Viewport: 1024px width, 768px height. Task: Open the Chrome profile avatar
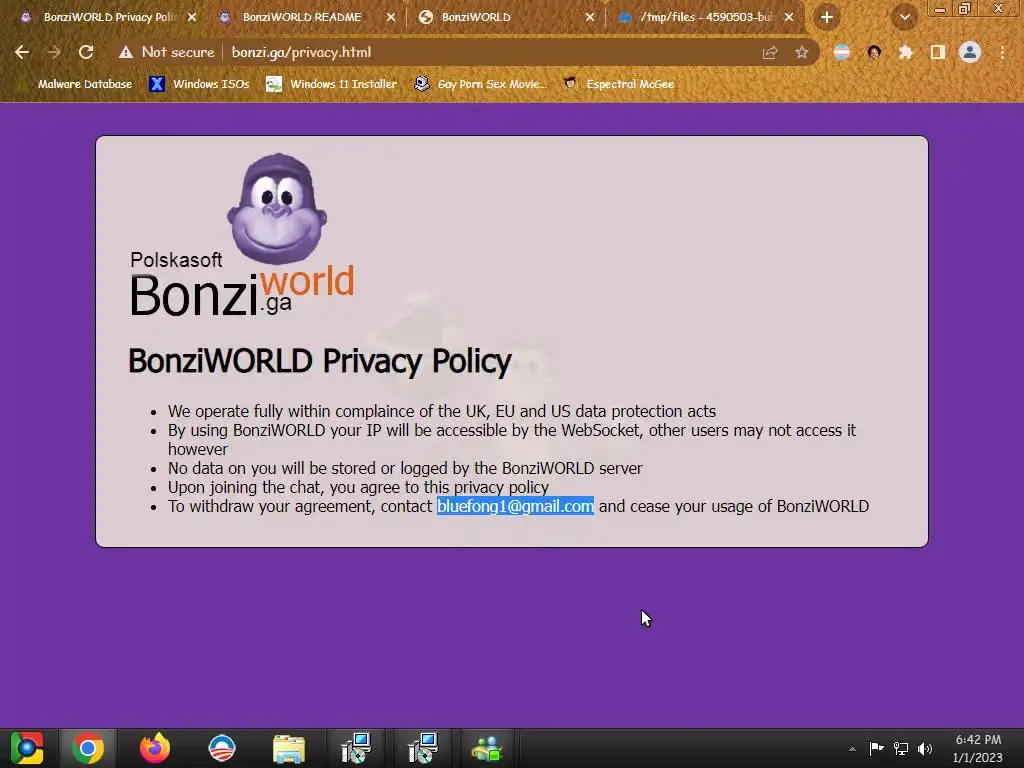(x=970, y=52)
